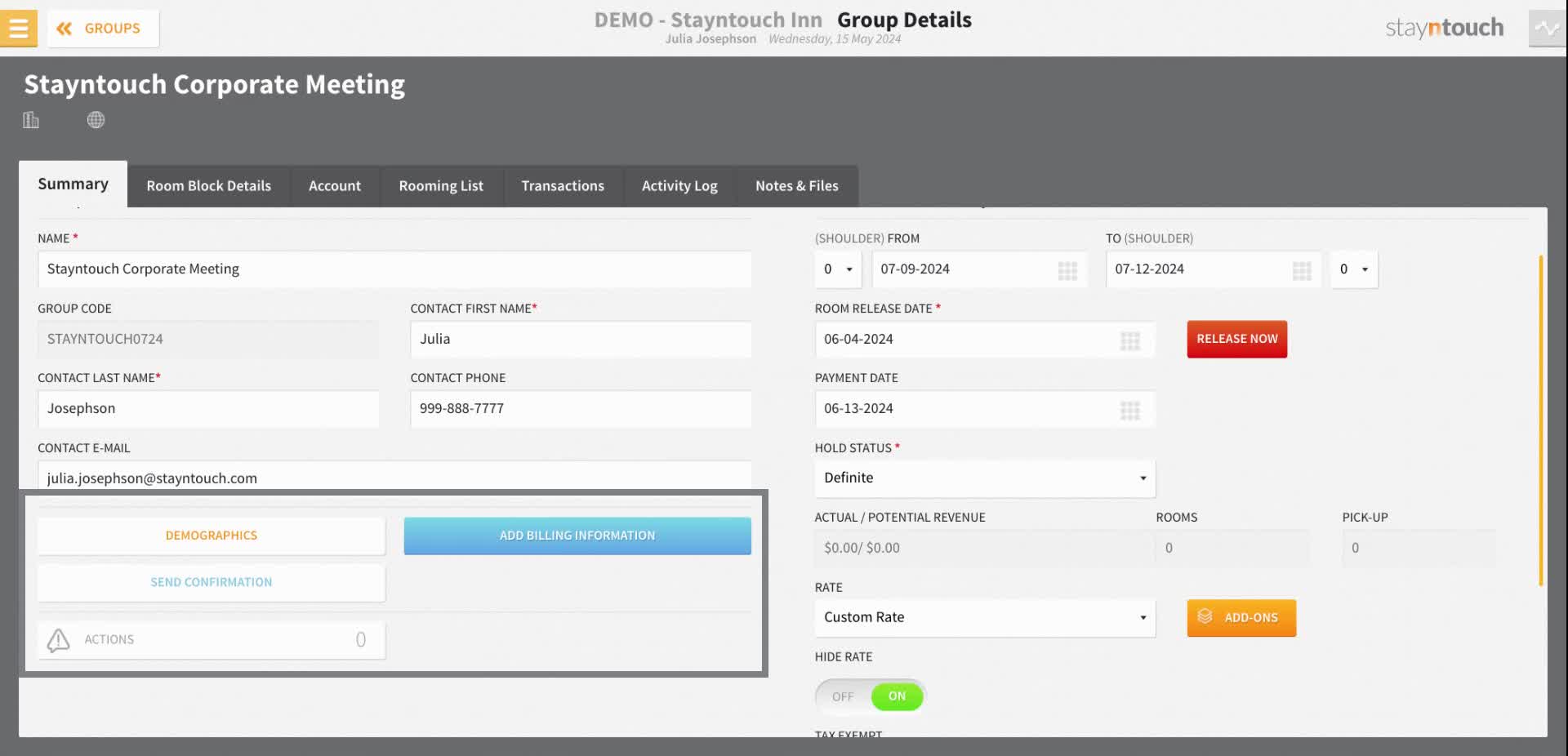The width and height of the screenshot is (1568, 756).
Task: Click Add Billing Information
Action: click(x=577, y=536)
